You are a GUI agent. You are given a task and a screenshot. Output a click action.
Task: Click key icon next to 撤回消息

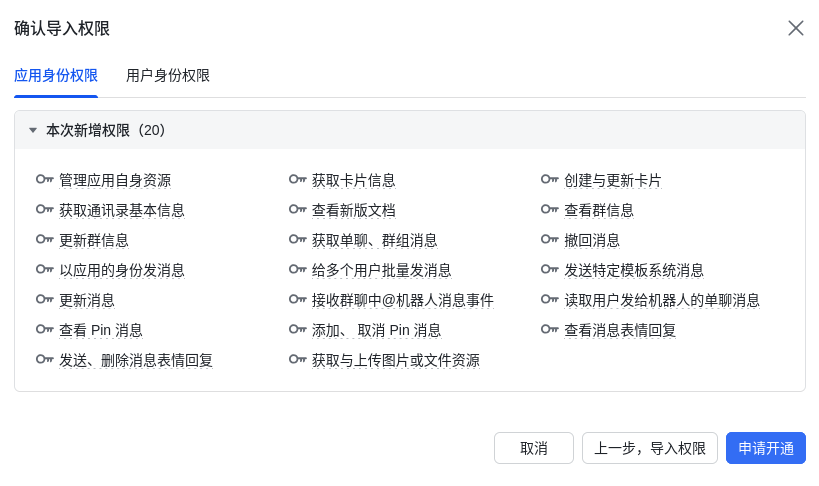pyautogui.click(x=549, y=240)
